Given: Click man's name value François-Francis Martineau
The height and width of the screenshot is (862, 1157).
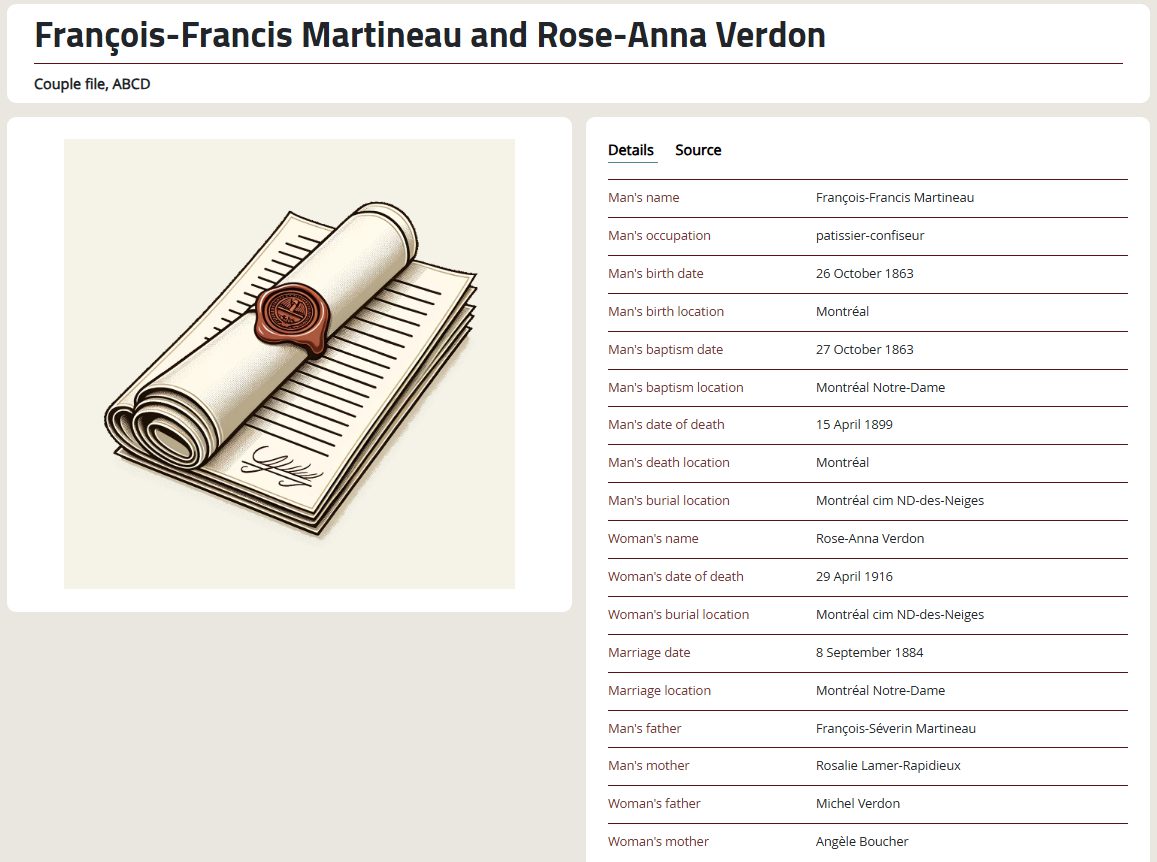Looking at the screenshot, I should pos(895,198).
